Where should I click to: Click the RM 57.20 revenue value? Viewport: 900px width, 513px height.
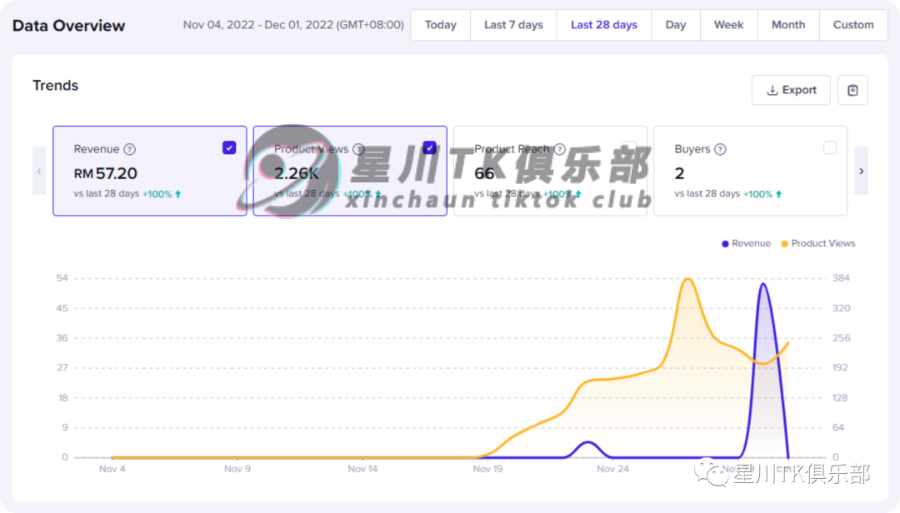106,173
